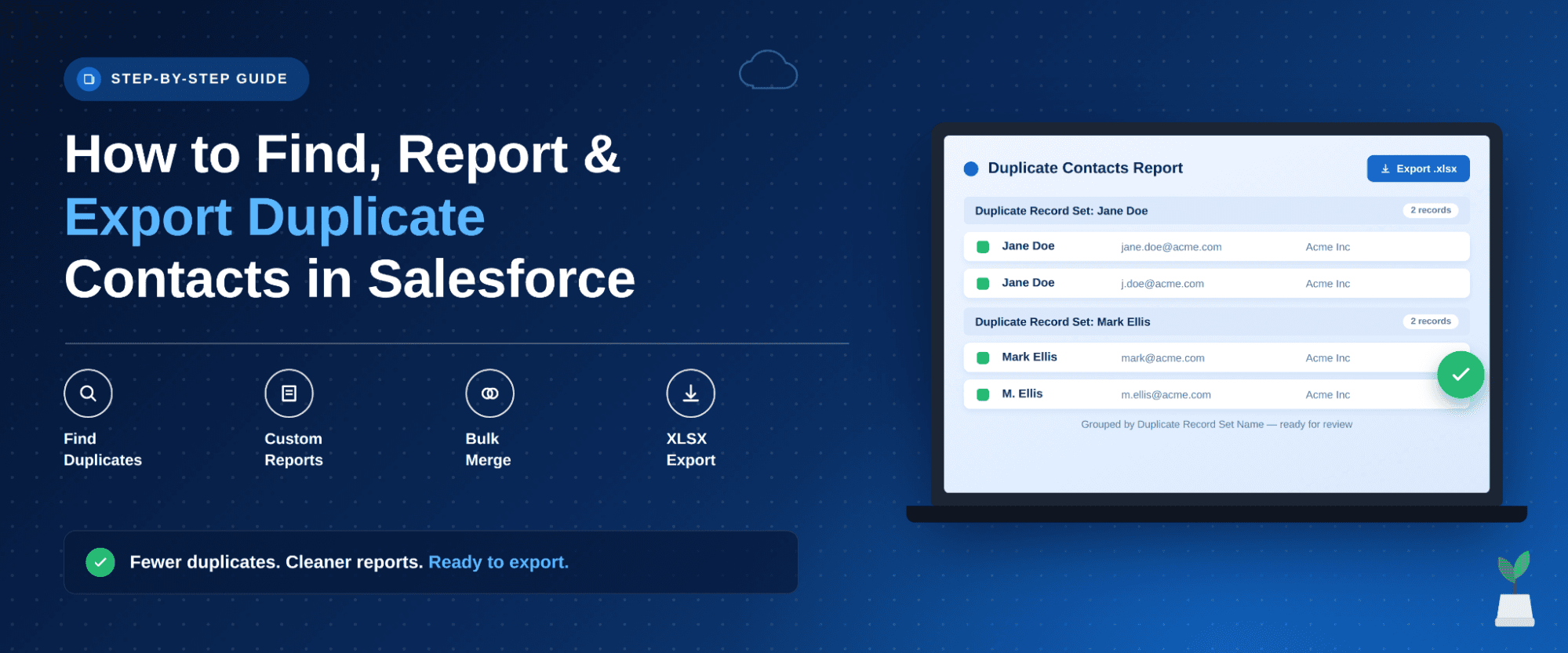Toggle green box for Mark Ellis row

(983, 358)
